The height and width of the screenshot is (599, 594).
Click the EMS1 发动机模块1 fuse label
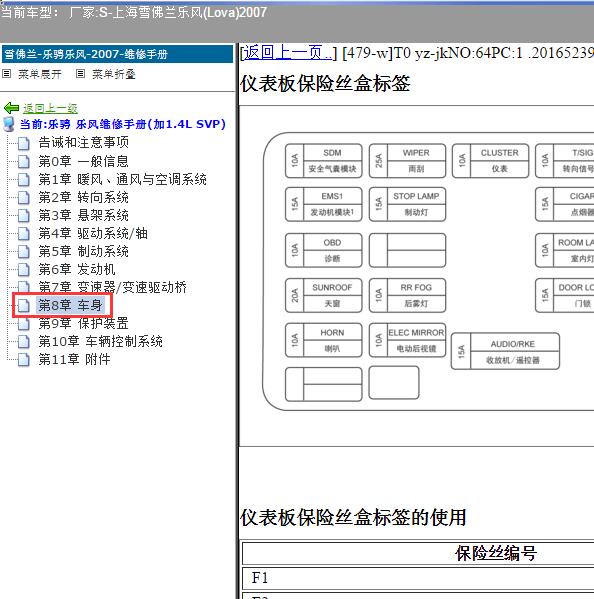(x=324, y=204)
